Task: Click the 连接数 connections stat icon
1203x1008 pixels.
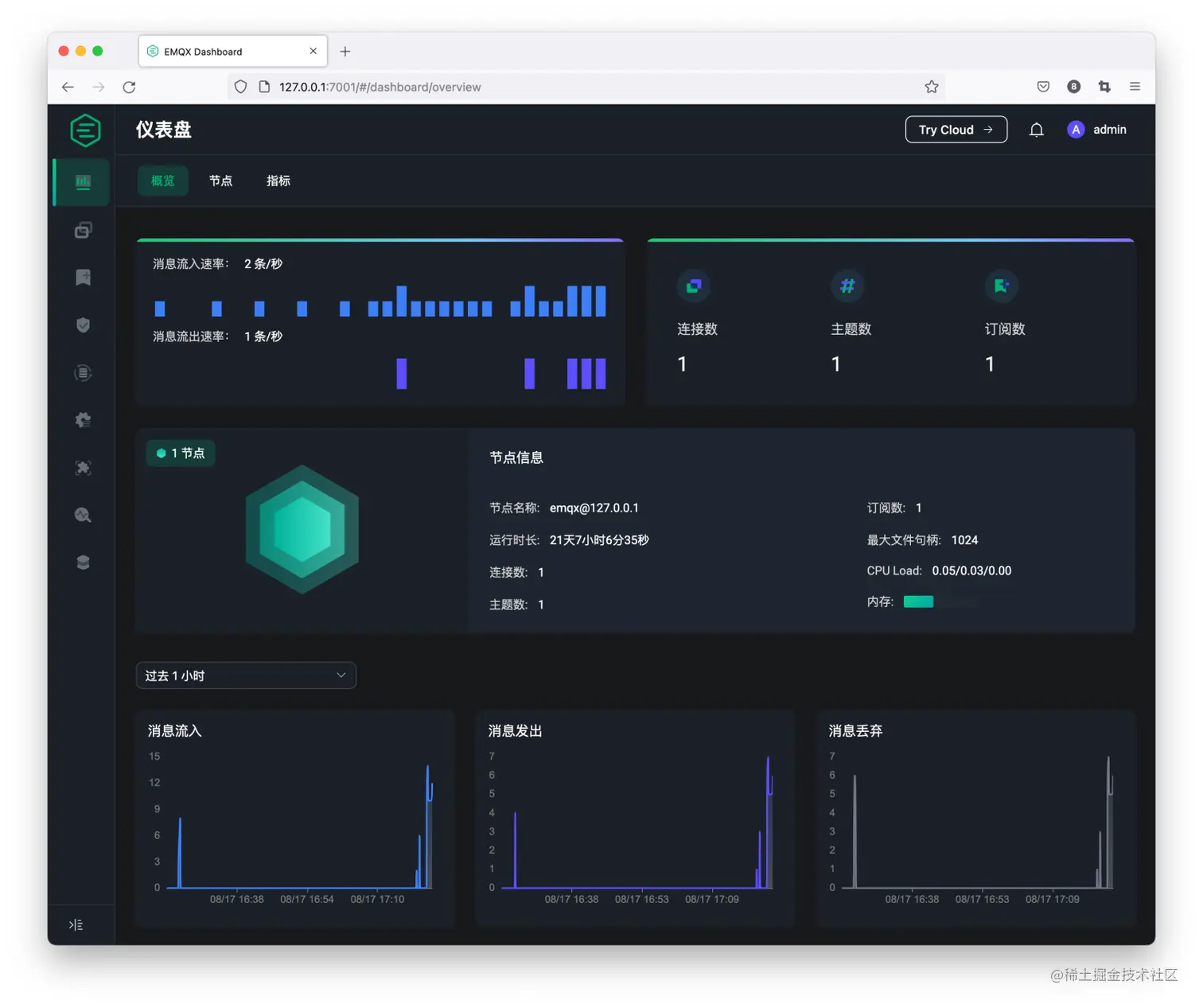Action: click(x=694, y=286)
